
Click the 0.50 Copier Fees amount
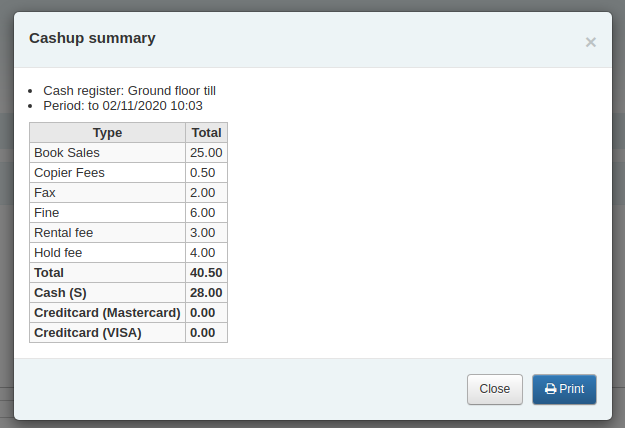(201, 173)
